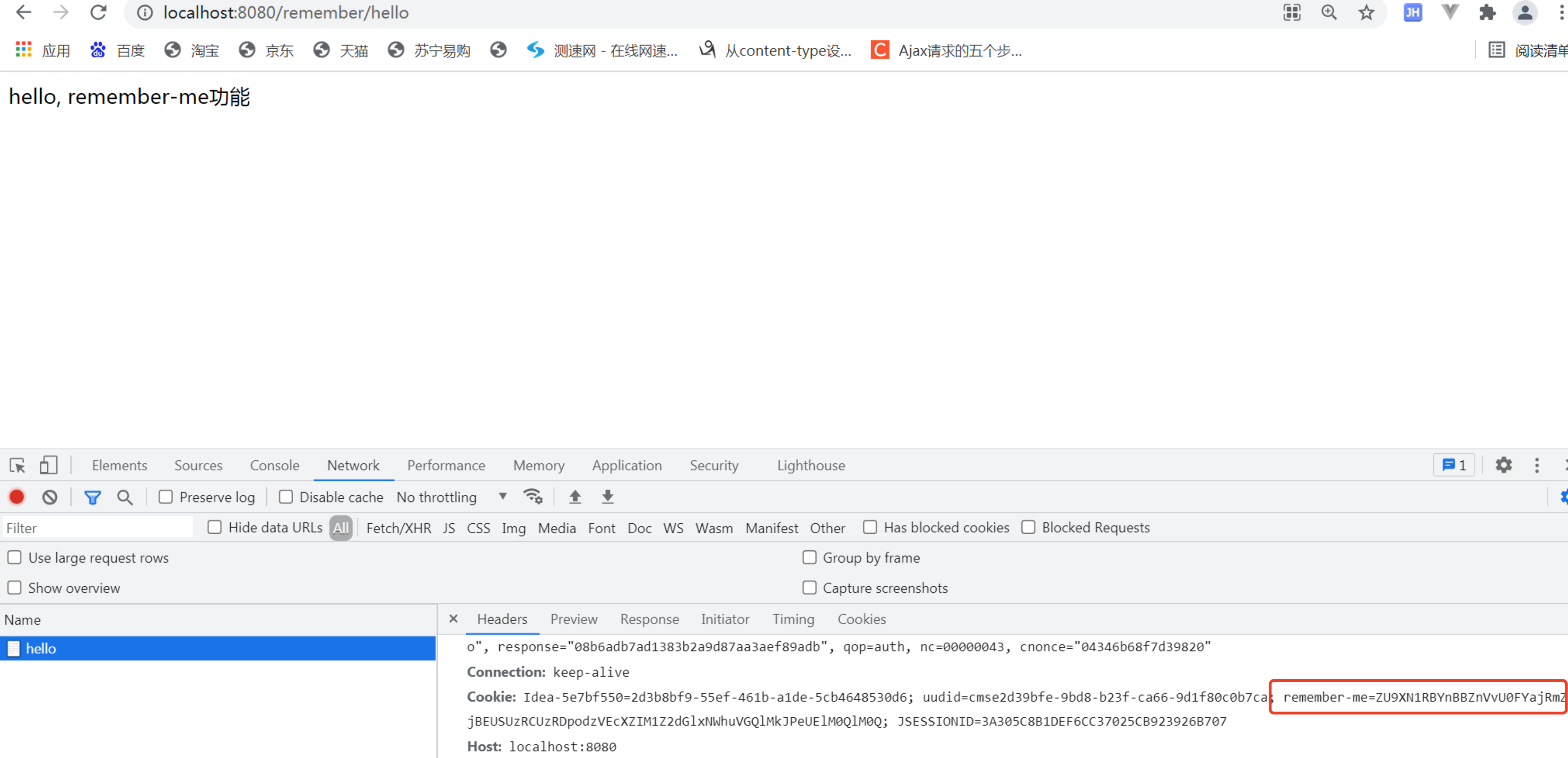Click the record network log button
This screenshot has height=758, width=1568.
pyautogui.click(x=17, y=497)
